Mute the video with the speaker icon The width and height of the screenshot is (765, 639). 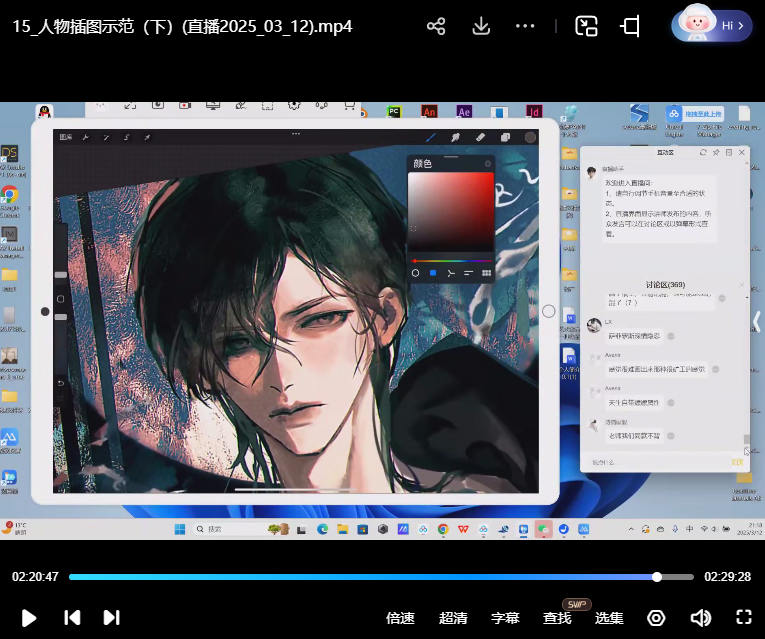pos(701,618)
